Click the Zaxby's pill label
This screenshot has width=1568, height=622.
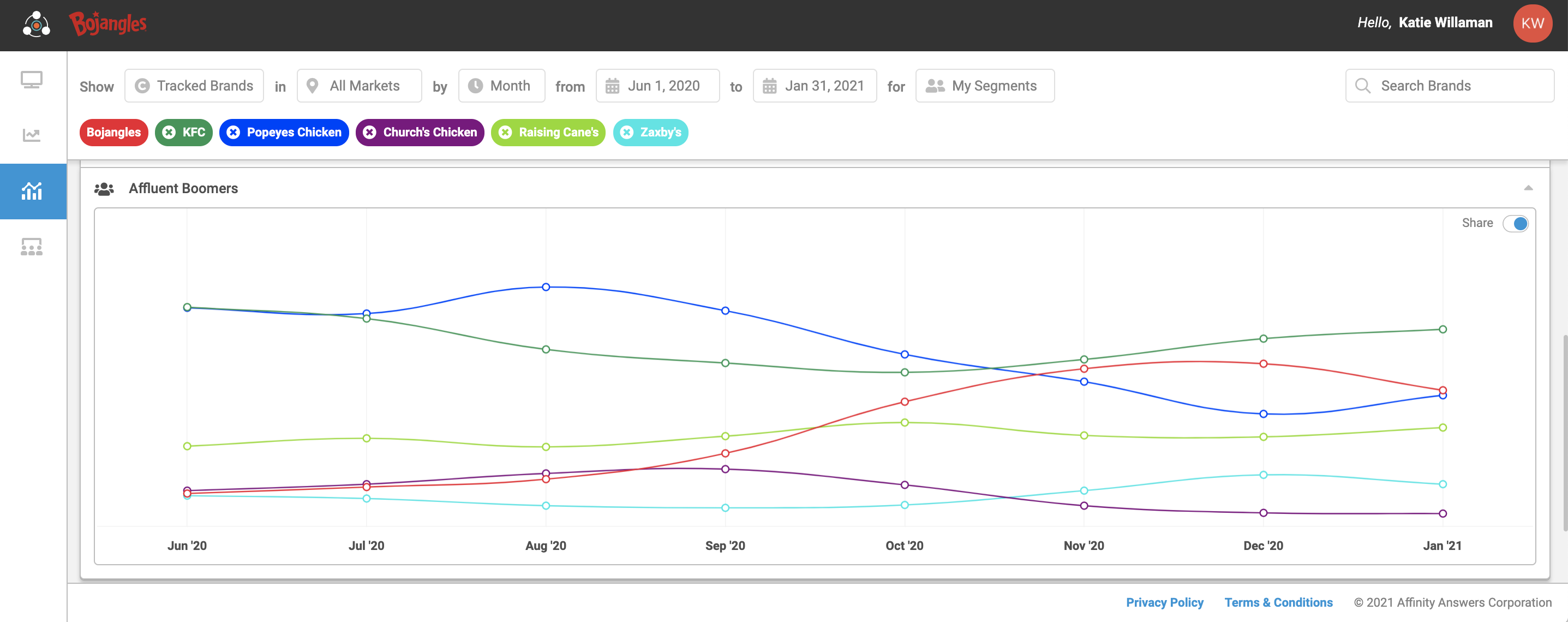tap(661, 133)
